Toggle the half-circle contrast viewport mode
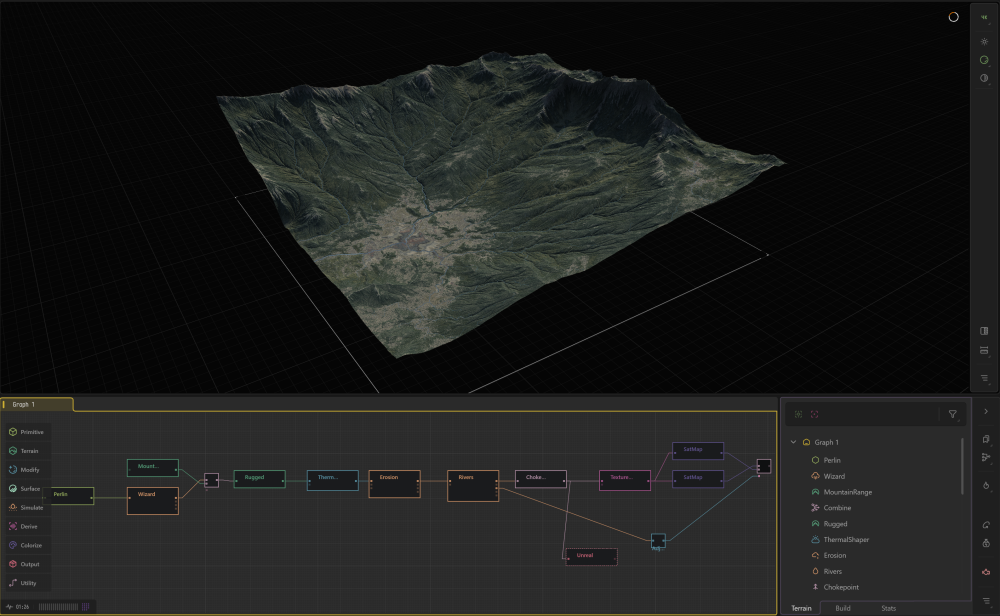Screen dimensions: 1000x616 (x=984, y=78)
